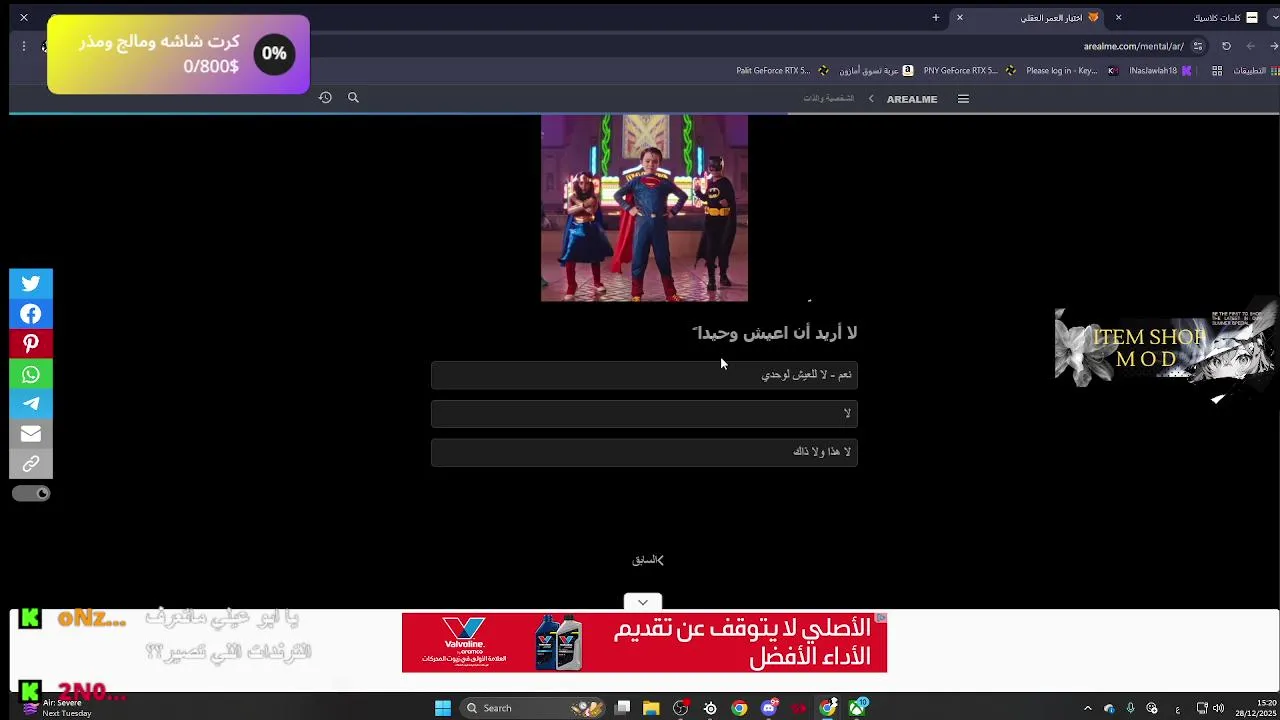This screenshot has height=720, width=1280.
Task: Open microphone tray icon
Action: tap(1130, 708)
